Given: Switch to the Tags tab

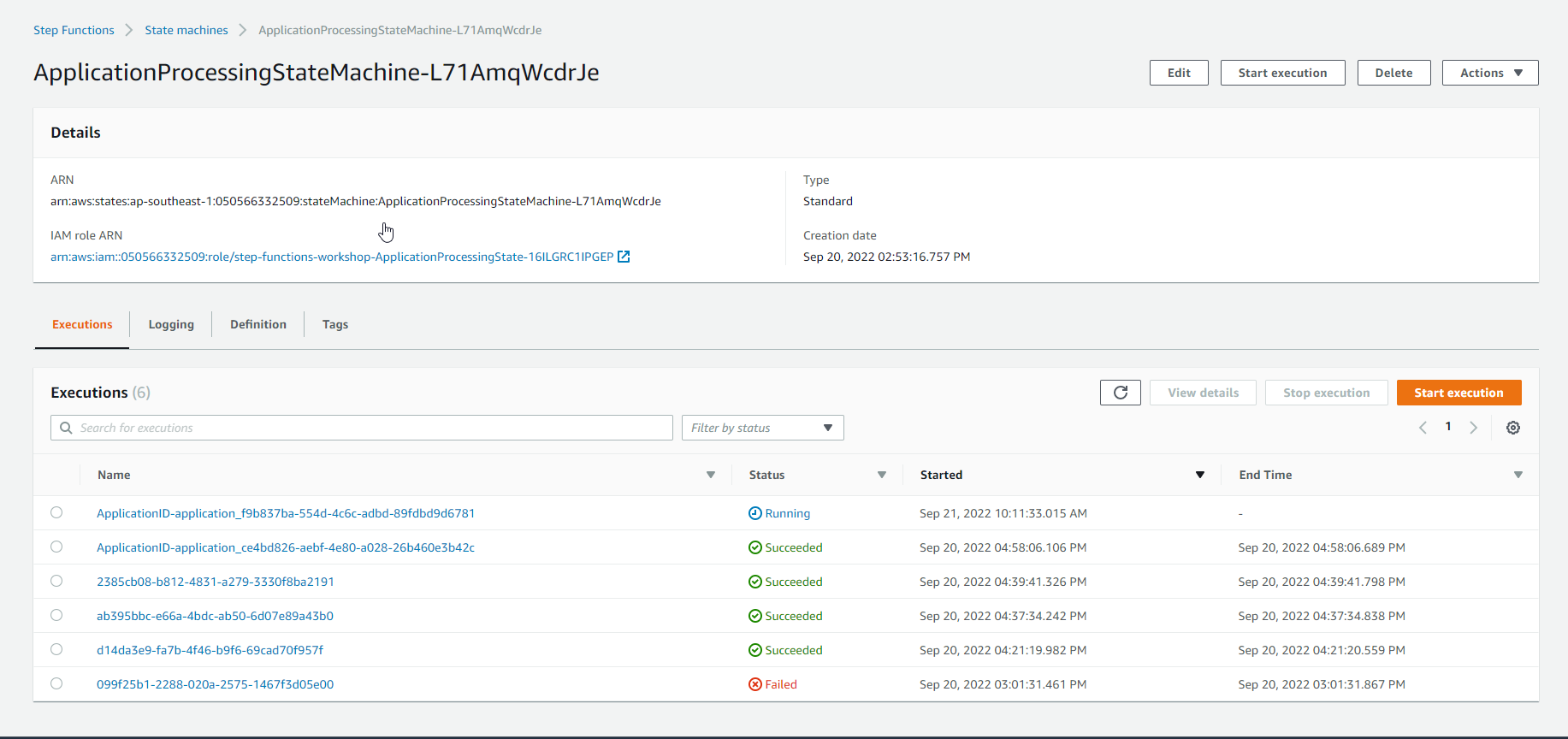Looking at the screenshot, I should [x=335, y=324].
